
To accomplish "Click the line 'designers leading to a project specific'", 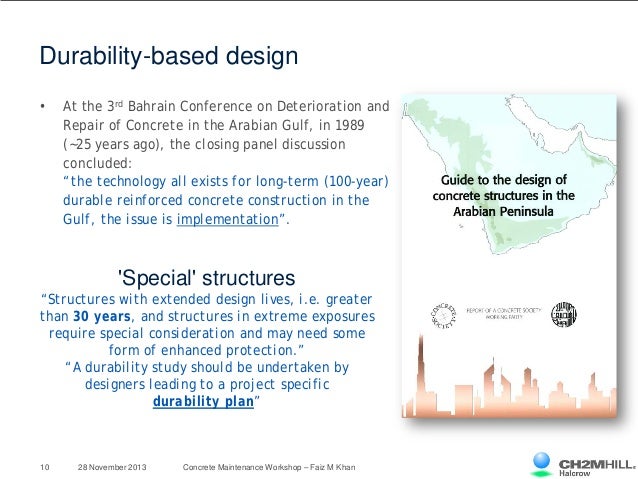I will [x=207, y=384].
